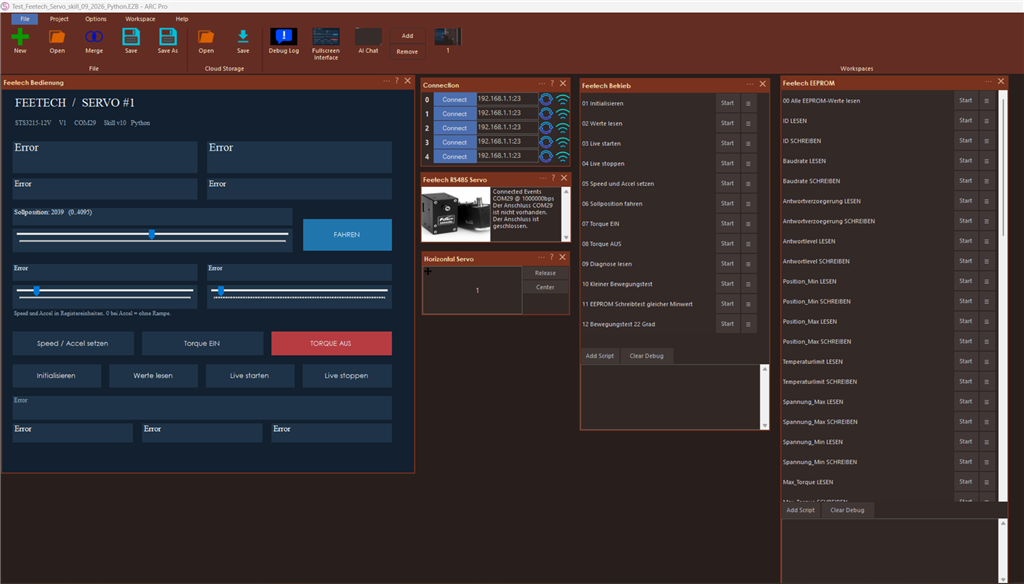This screenshot has width=1024, height=584.
Task: Open Feetech EEPROM panel options dots
Action: pyautogui.click(x=988, y=81)
